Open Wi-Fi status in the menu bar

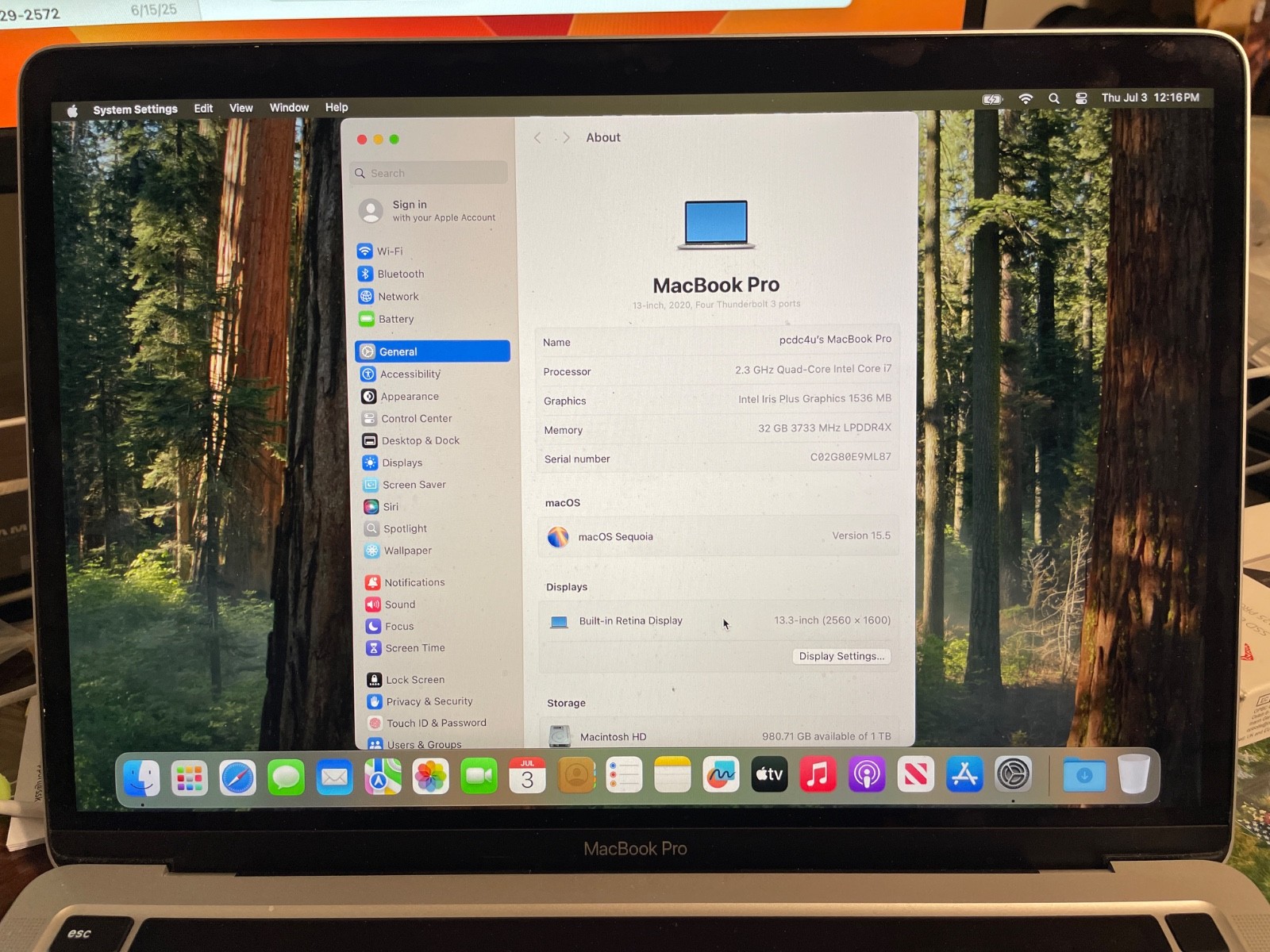pos(1026,98)
